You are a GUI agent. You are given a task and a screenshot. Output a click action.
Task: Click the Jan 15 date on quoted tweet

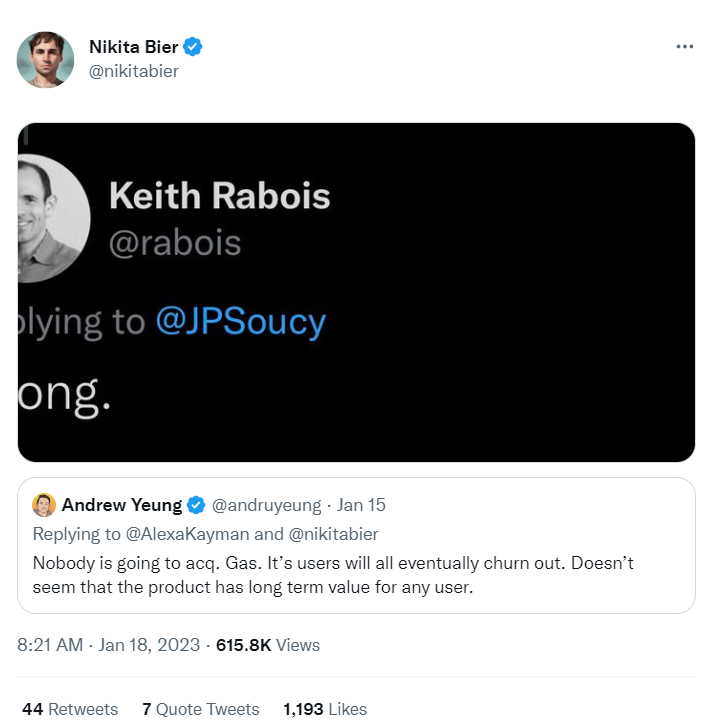(x=361, y=505)
